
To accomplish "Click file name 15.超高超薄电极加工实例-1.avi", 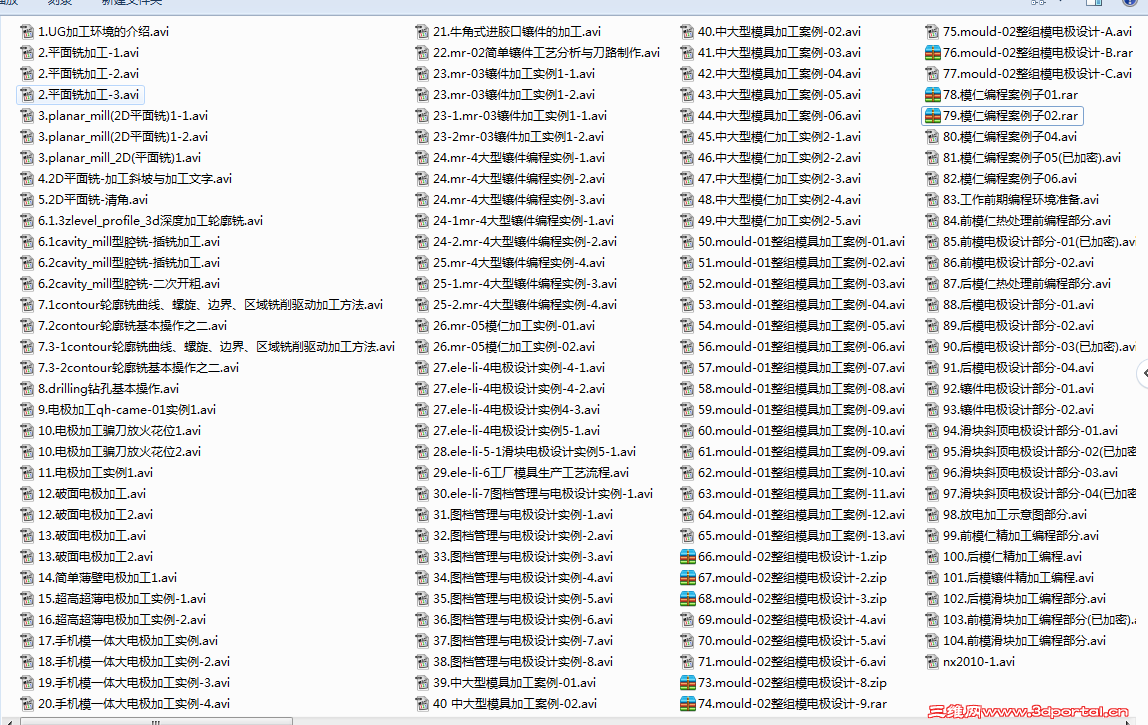I will (x=122, y=598).
